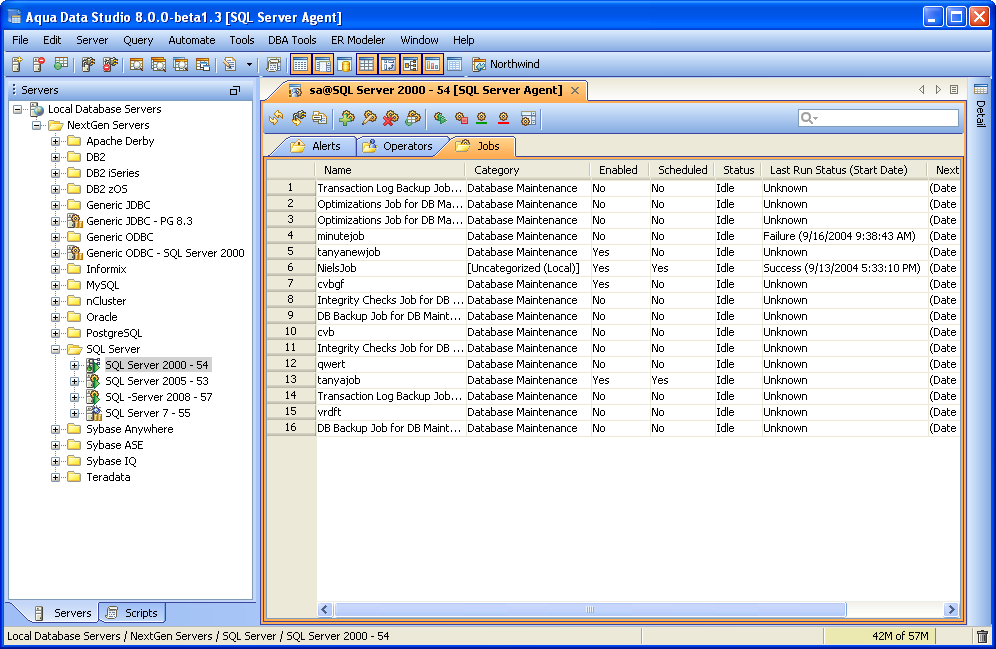Expand the MySQL folder
Viewport: 996px width, 649px height.
(x=56, y=285)
